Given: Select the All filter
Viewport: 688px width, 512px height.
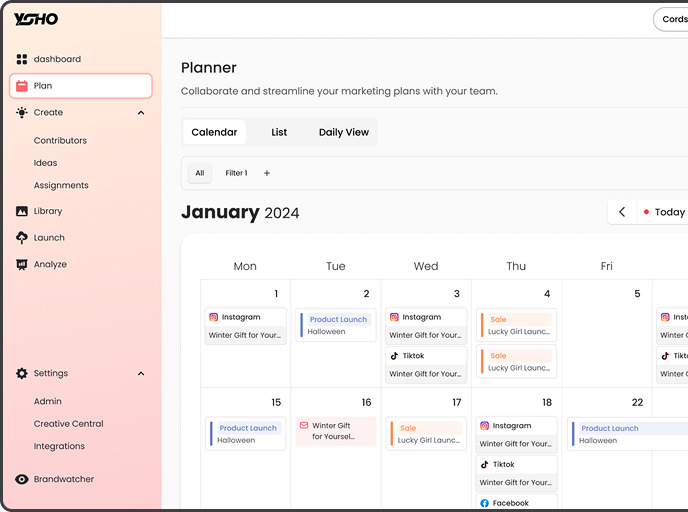Looking at the screenshot, I should point(200,173).
